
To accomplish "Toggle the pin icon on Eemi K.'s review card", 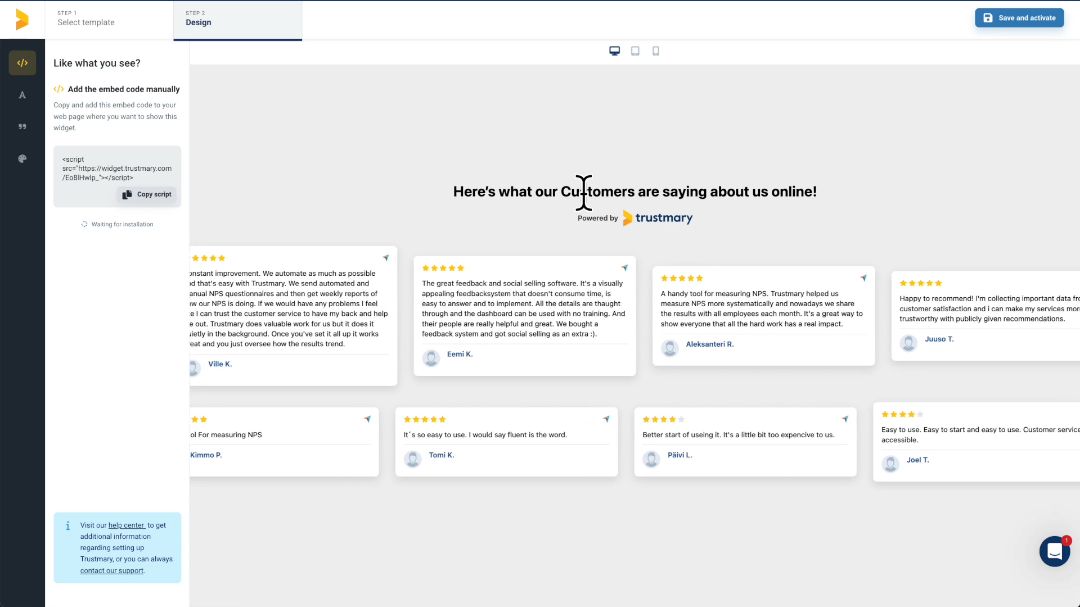I will (x=626, y=268).
